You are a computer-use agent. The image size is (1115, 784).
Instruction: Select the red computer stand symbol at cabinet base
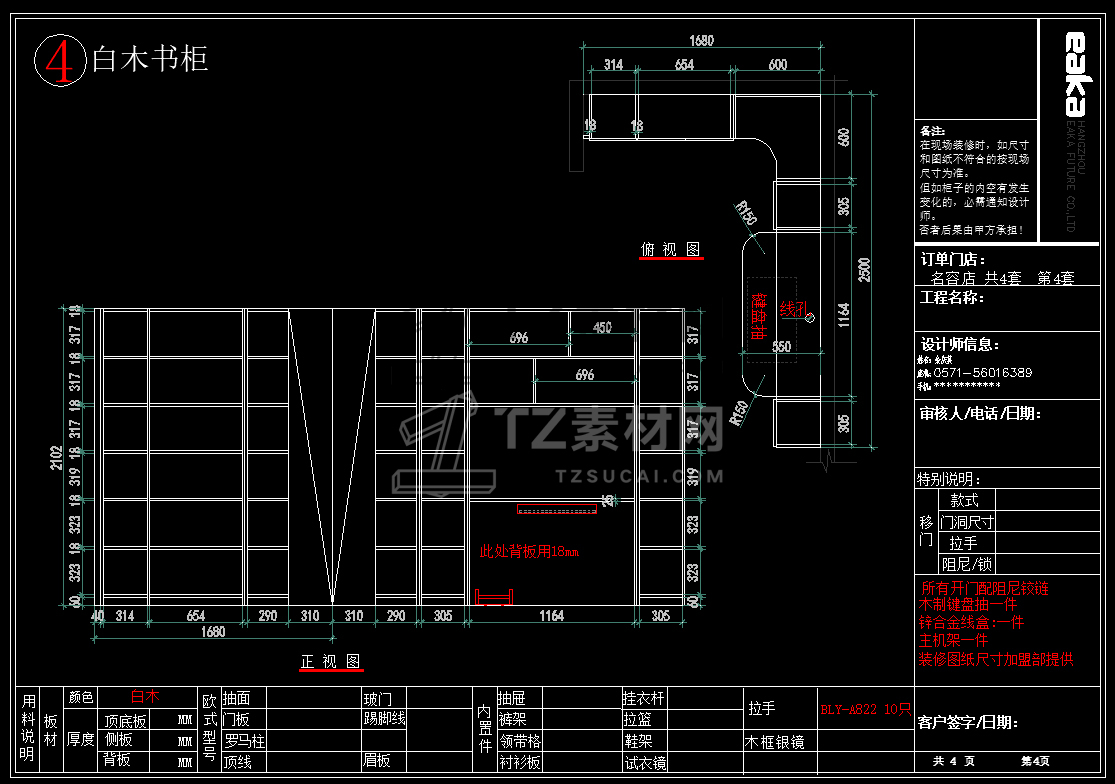click(494, 597)
